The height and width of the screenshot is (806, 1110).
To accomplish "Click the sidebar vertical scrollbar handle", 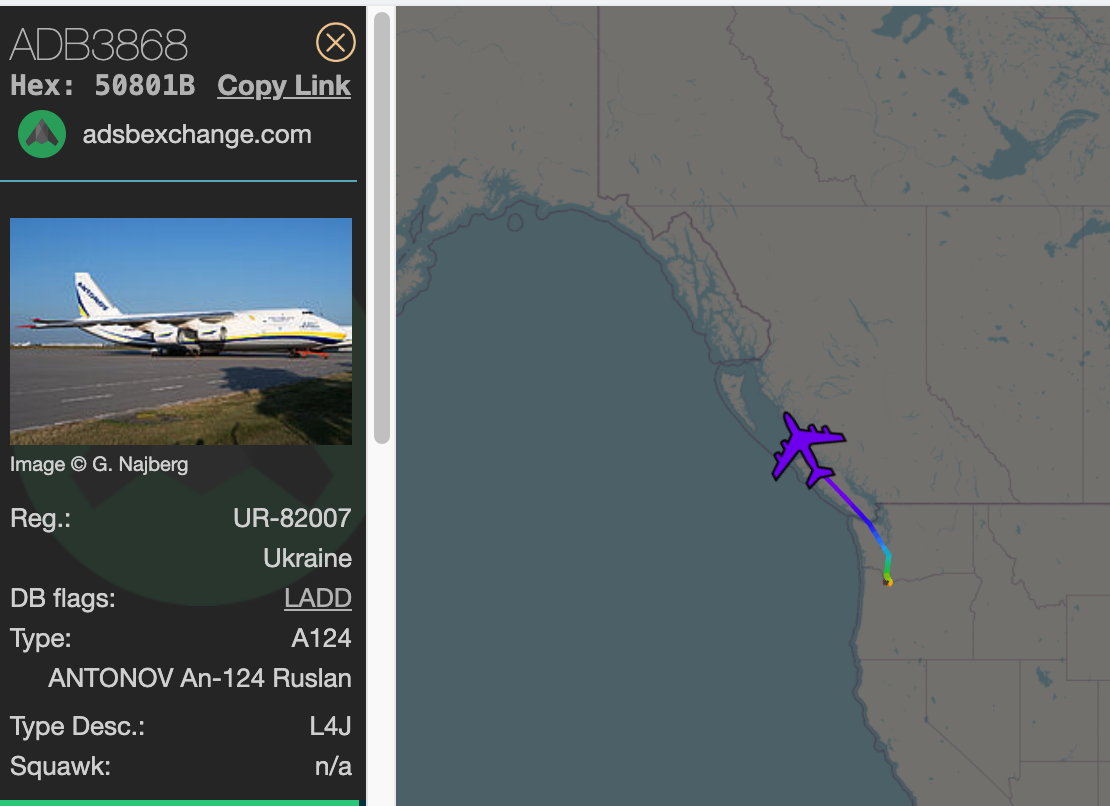I will [x=381, y=228].
